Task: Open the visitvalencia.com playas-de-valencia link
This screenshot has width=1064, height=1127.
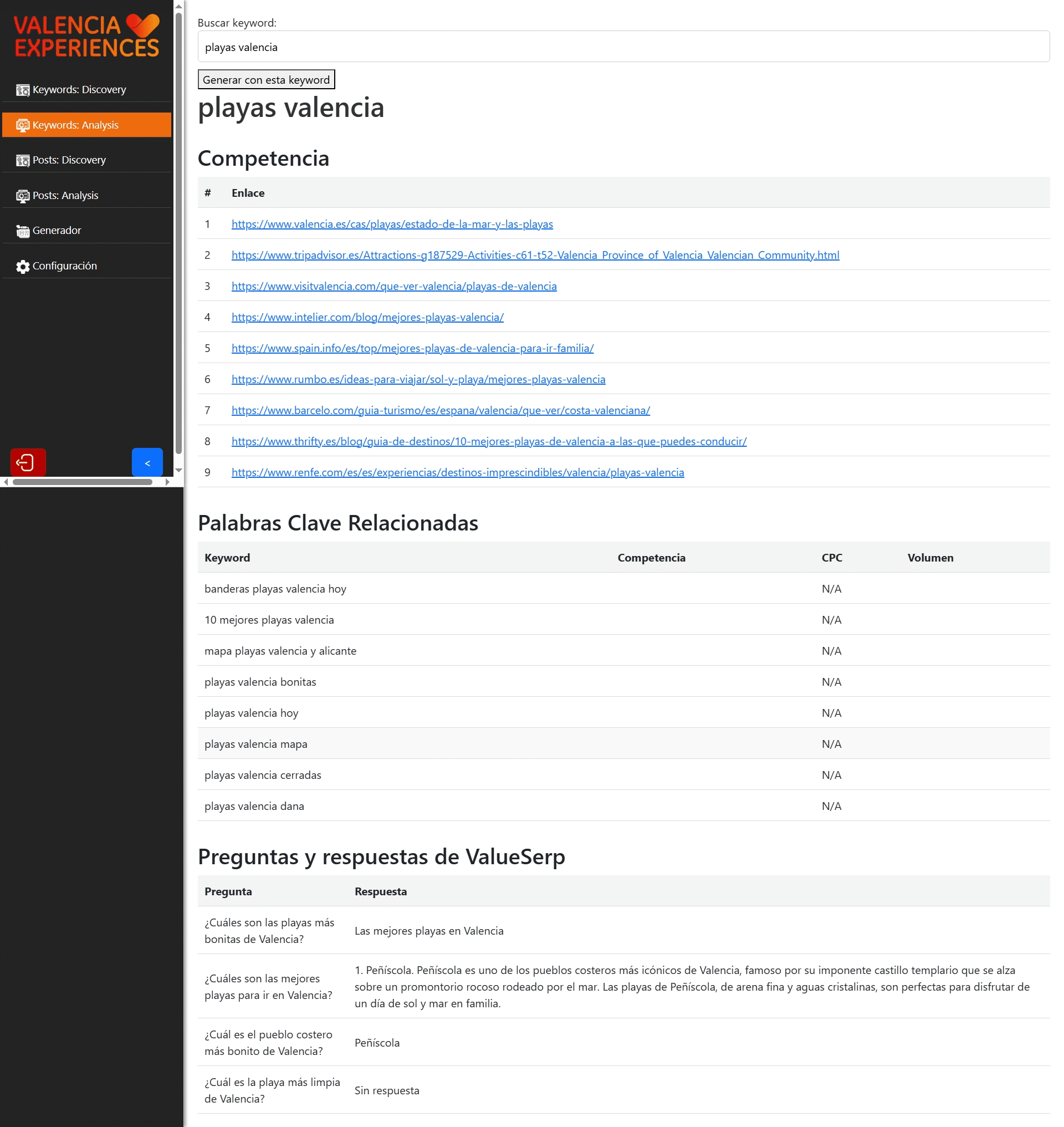Action: (x=393, y=286)
